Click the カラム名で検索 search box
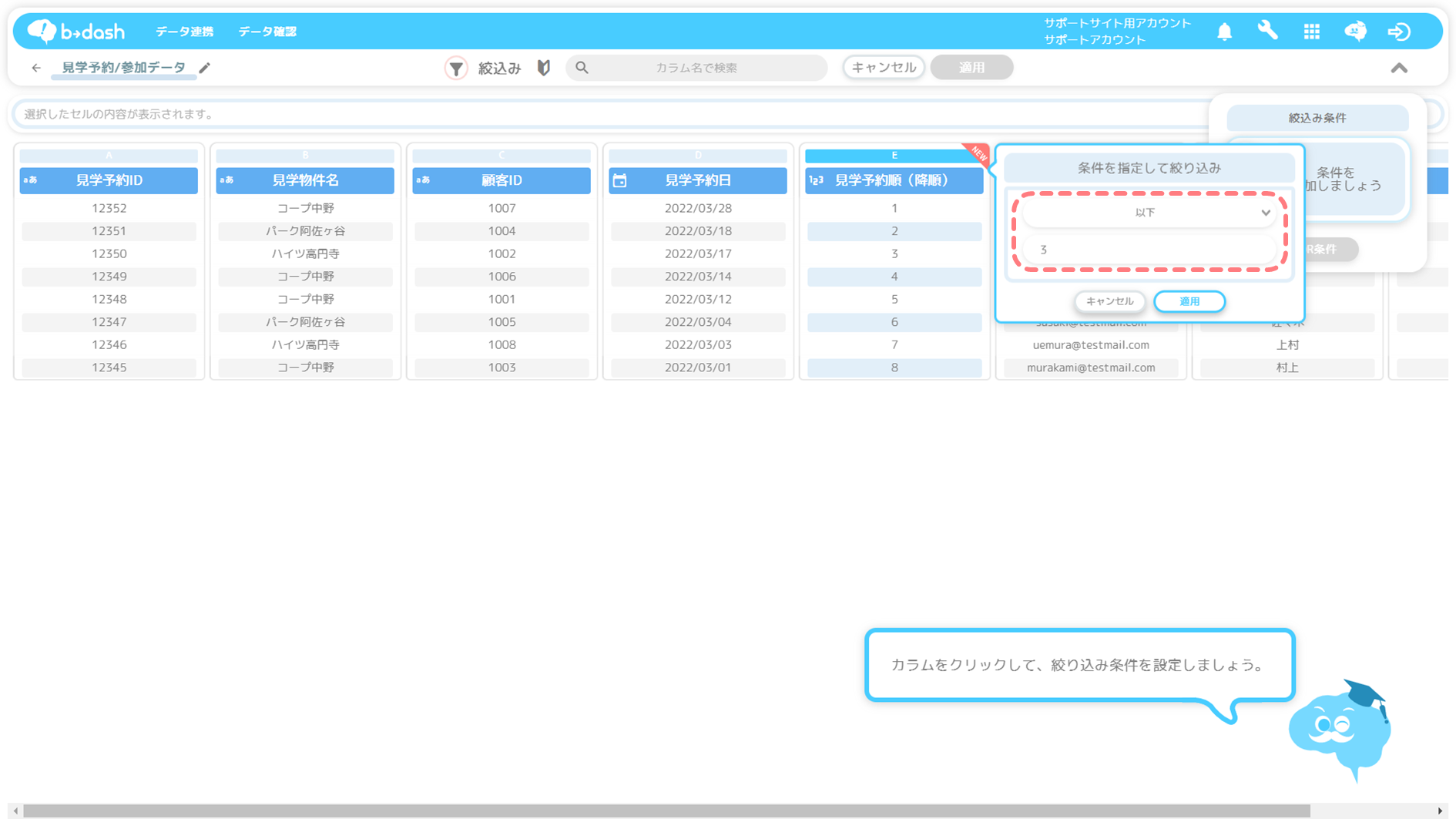Viewport: 1456px width, 819px height. pyautogui.click(x=696, y=68)
